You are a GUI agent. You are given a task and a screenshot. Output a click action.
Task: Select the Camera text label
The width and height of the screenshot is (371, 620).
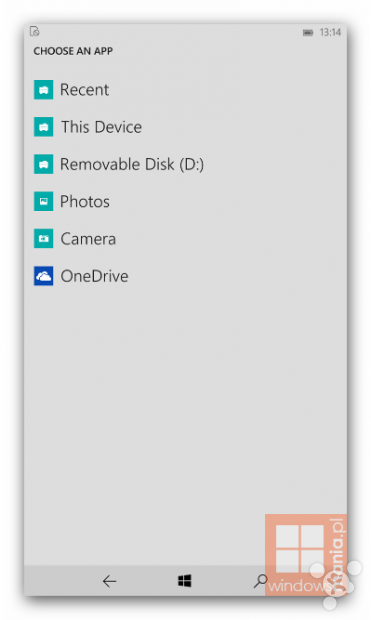(x=88, y=239)
